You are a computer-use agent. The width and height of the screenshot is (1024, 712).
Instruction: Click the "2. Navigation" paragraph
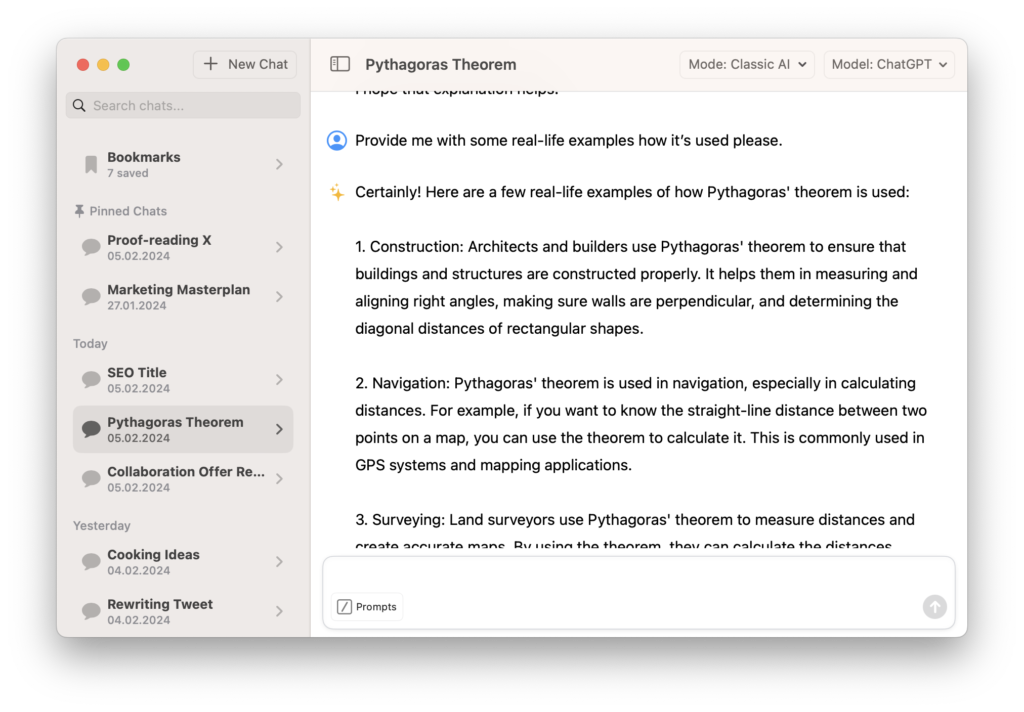pos(641,424)
